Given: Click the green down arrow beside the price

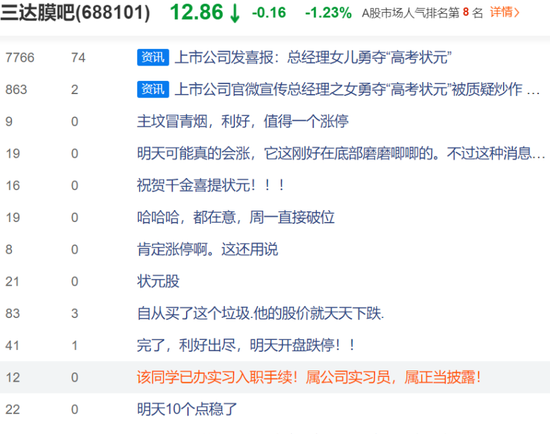Looking at the screenshot, I should pyautogui.click(x=235, y=13).
